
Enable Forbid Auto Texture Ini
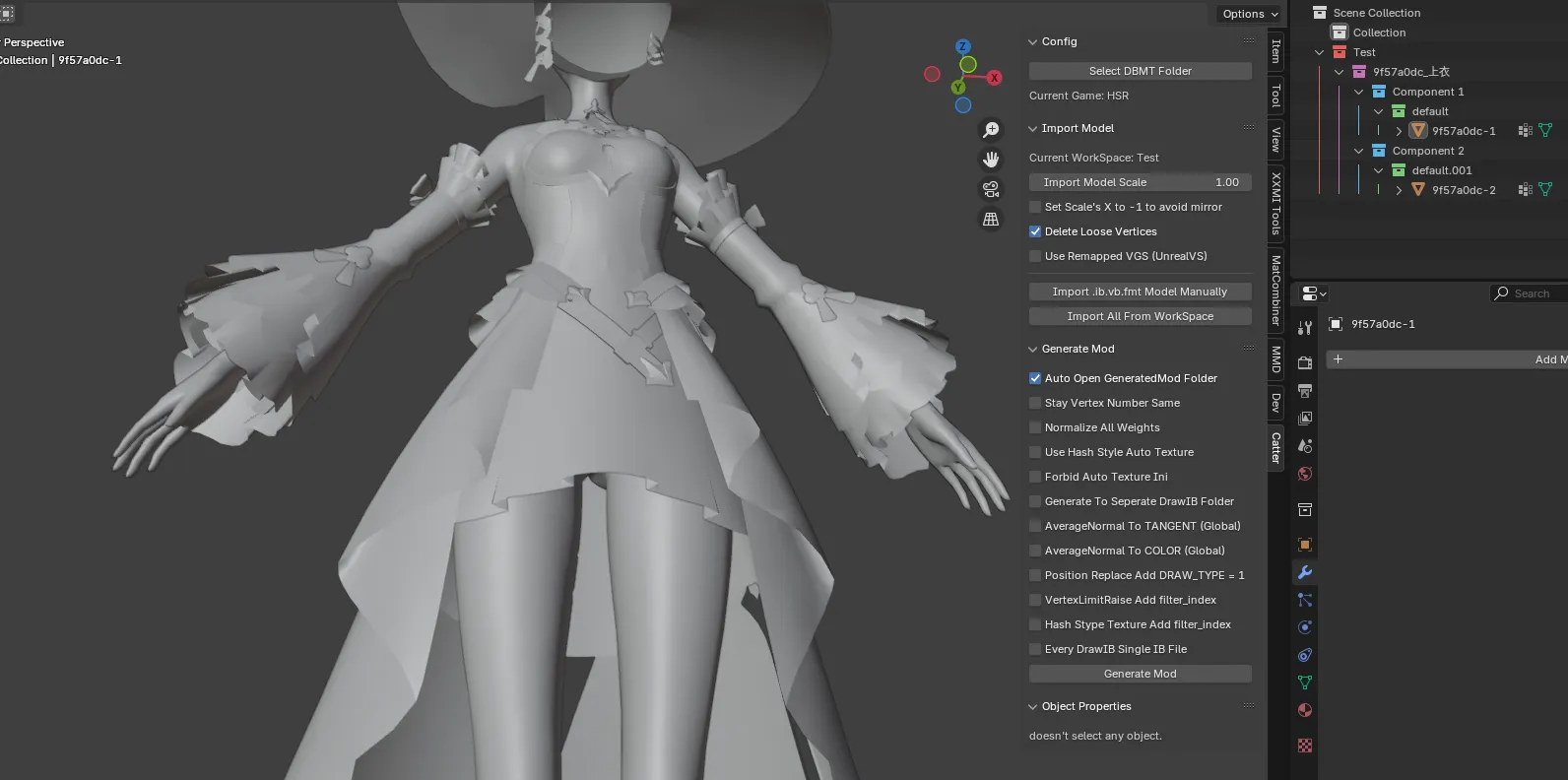[x=1035, y=477]
